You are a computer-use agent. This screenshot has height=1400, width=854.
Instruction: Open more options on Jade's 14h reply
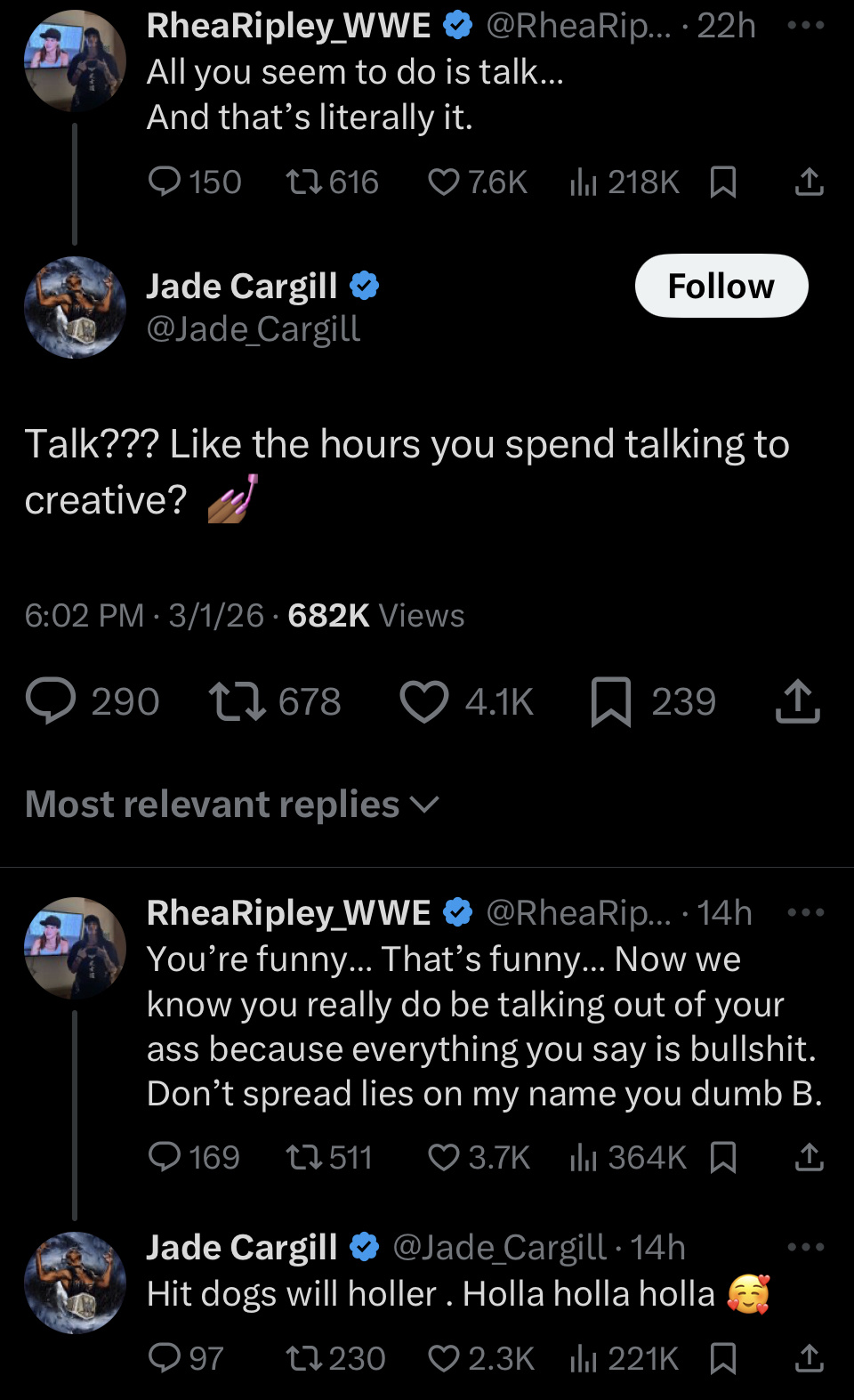pos(806,1247)
